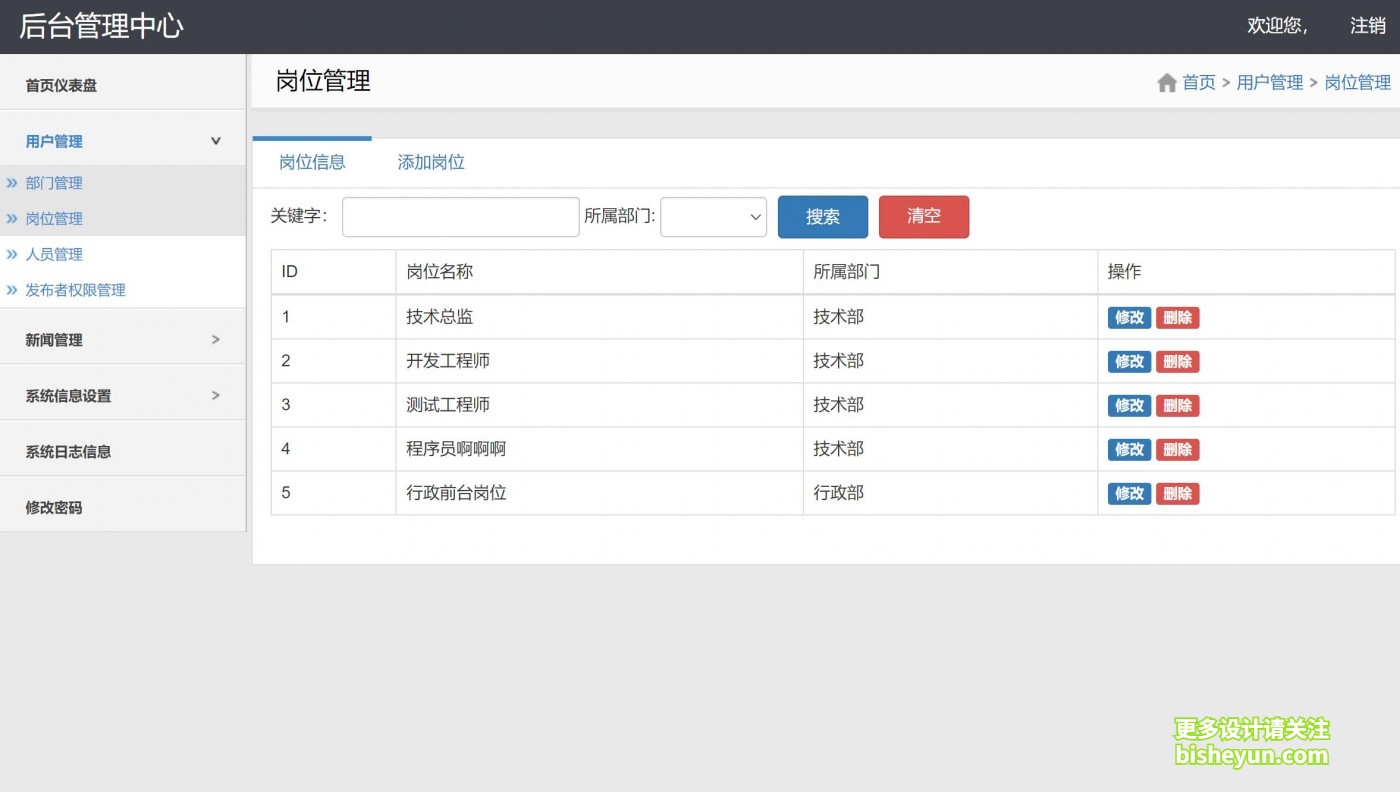The height and width of the screenshot is (792, 1400).
Task: Click the home icon in the breadcrumb
Action: (x=1166, y=83)
